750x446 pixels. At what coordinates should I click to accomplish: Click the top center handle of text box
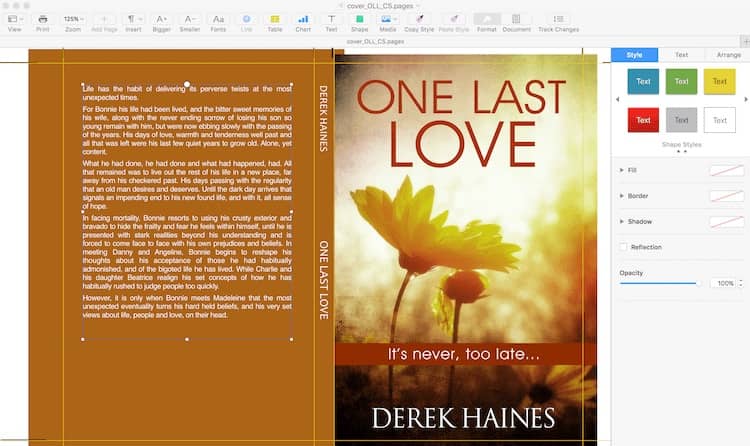pyautogui.click(x=187, y=84)
